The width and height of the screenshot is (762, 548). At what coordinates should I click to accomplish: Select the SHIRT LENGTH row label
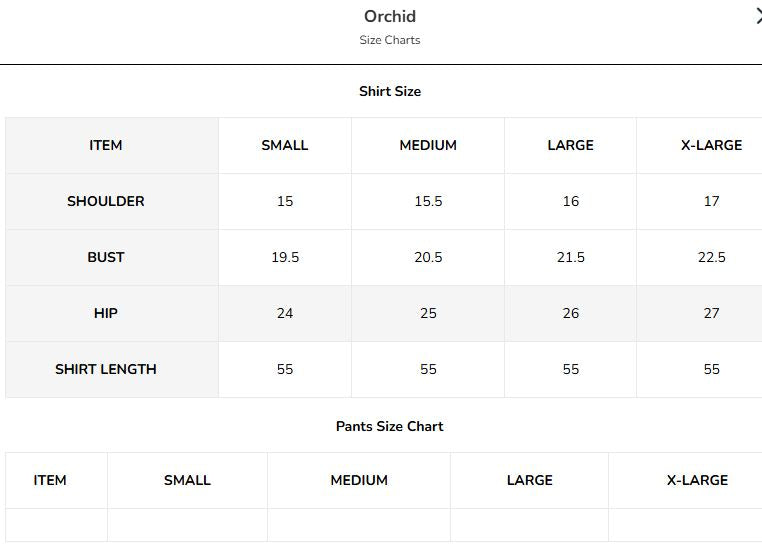click(105, 369)
